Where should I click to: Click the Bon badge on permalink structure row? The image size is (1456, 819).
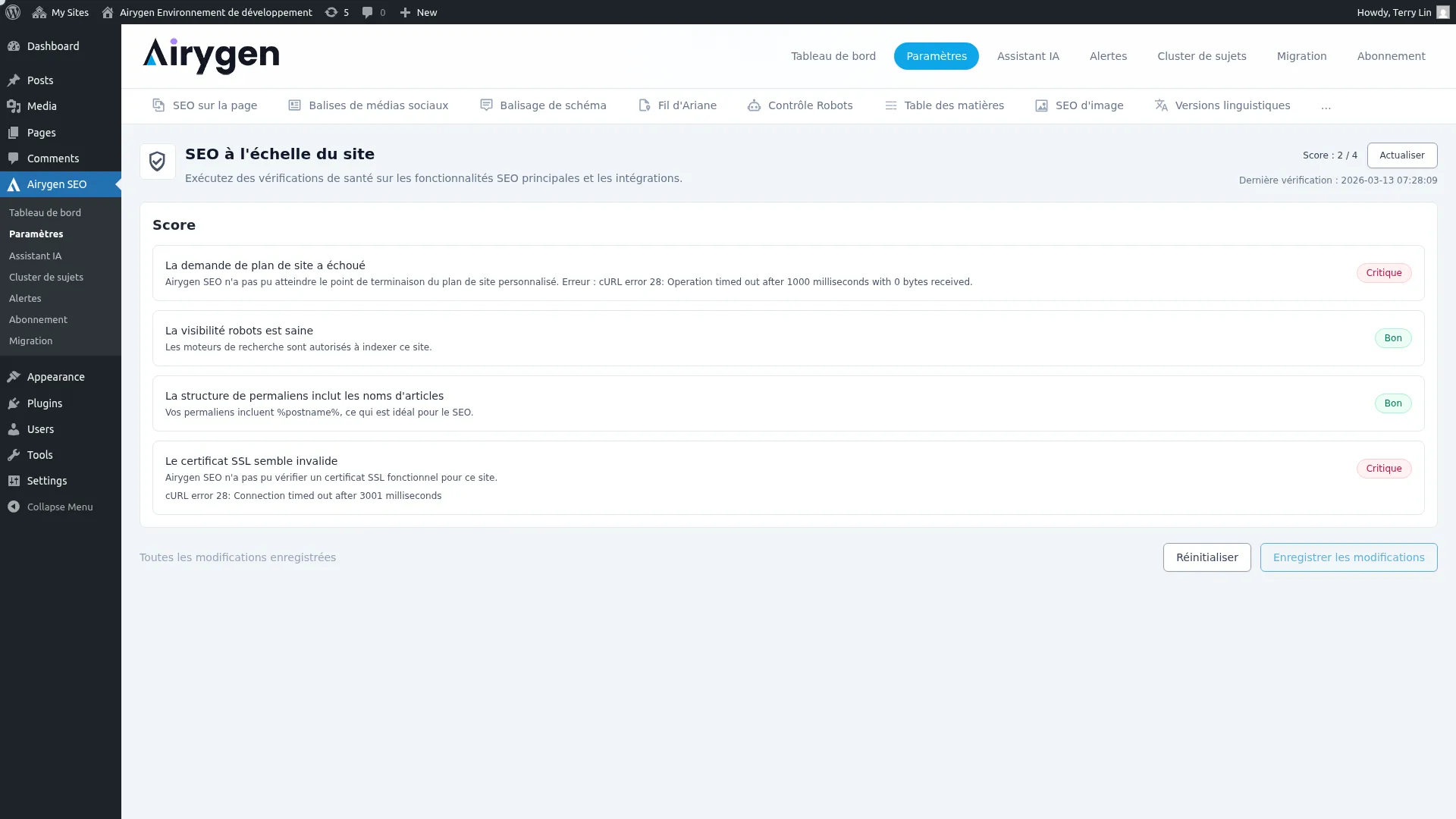(x=1393, y=403)
